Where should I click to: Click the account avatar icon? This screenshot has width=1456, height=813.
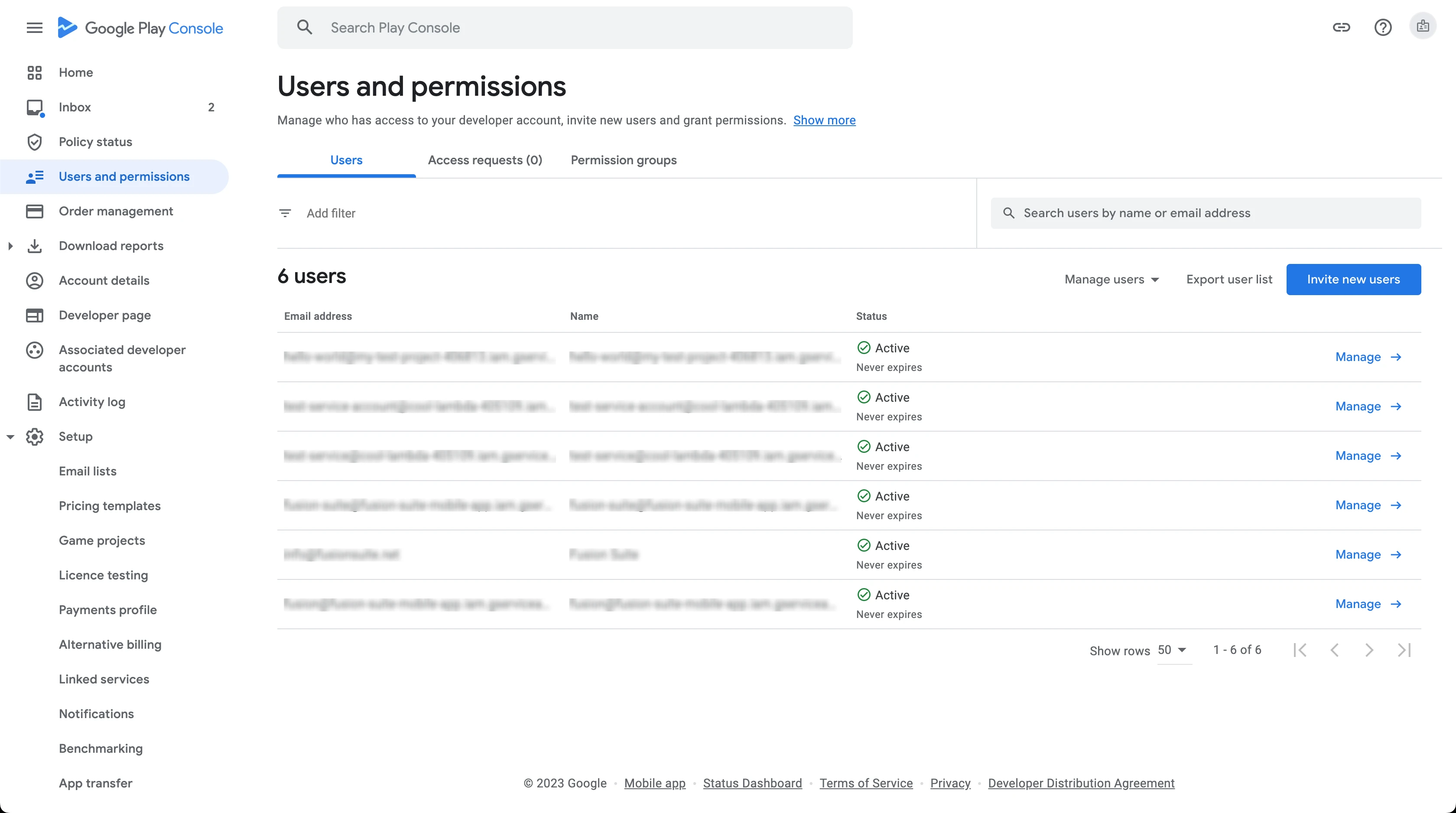[x=1423, y=26]
